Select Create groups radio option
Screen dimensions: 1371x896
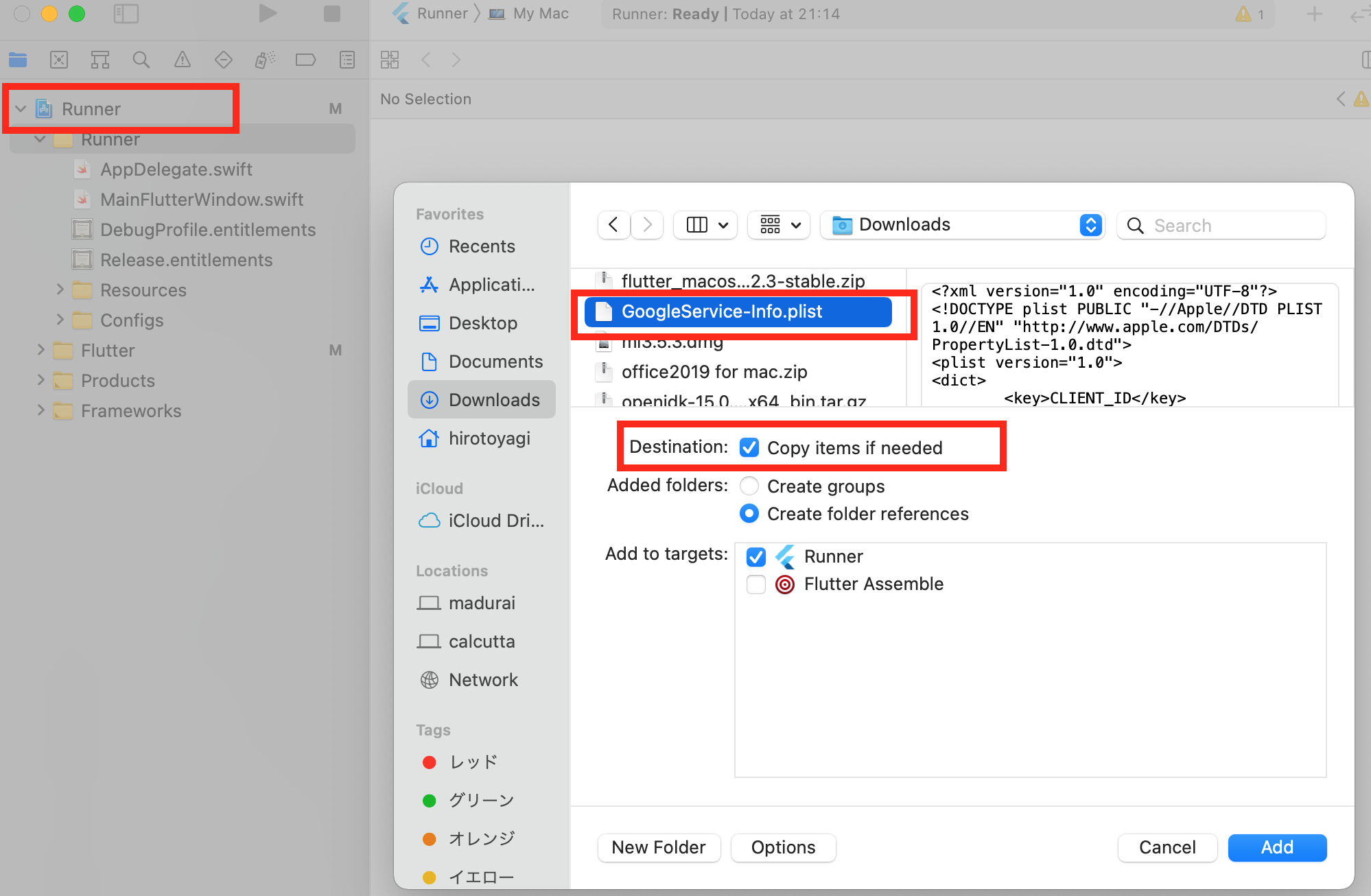point(749,486)
